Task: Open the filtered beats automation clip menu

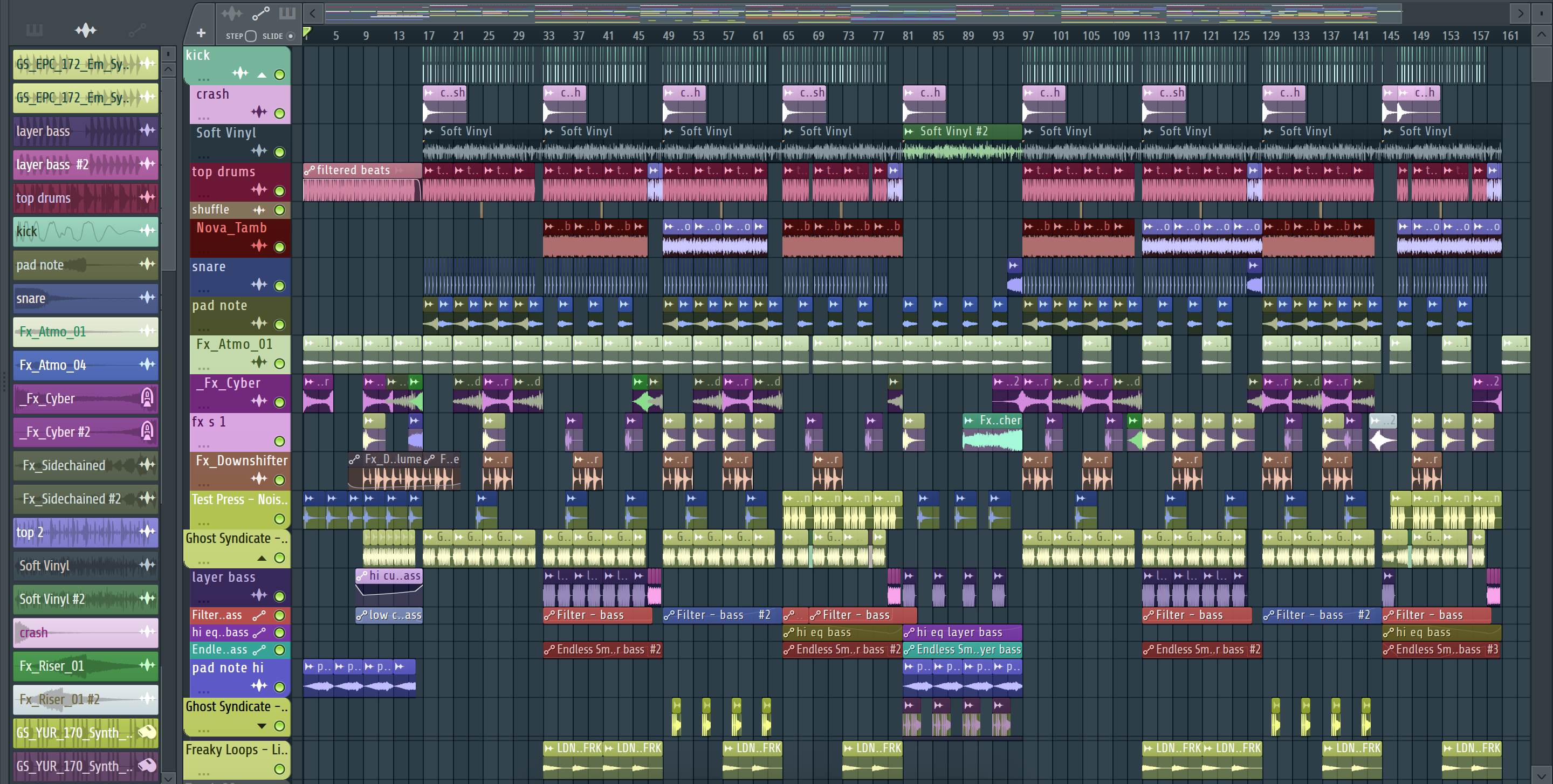Action: click(x=310, y=170)
